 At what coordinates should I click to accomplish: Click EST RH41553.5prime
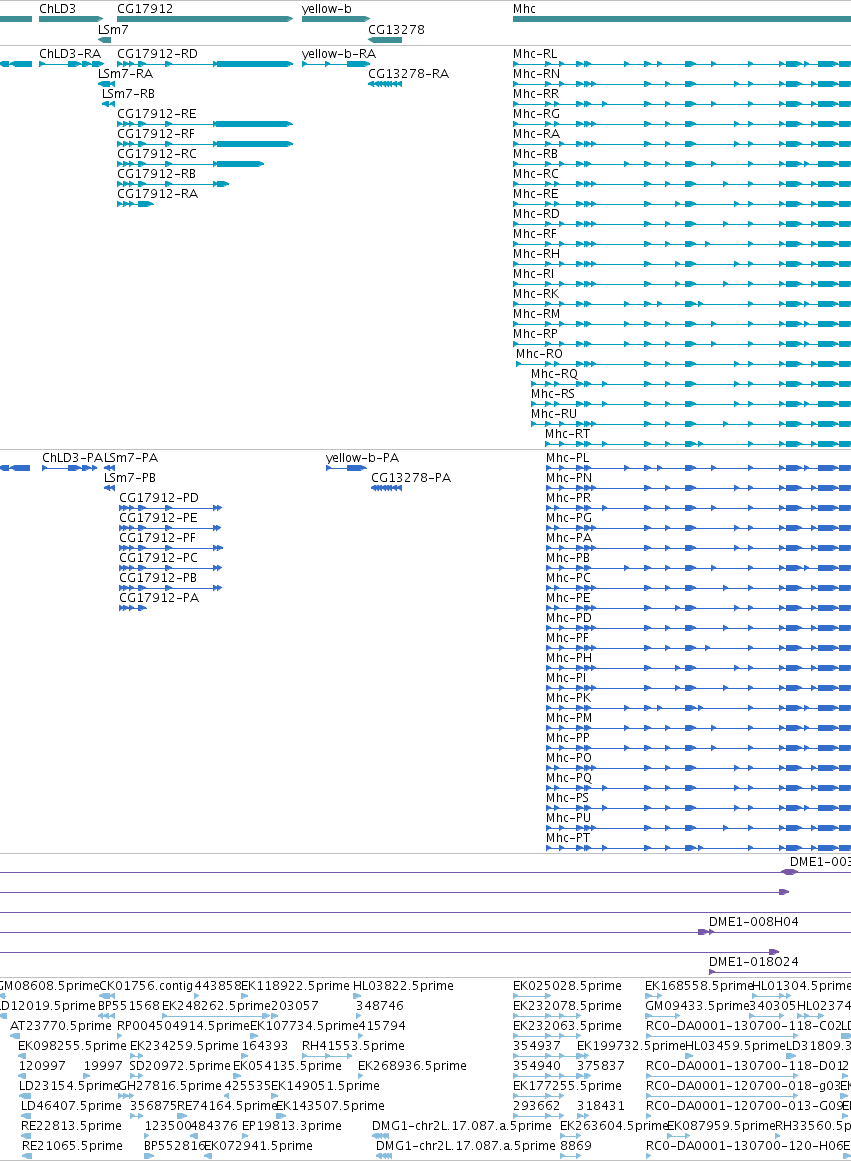[353, 1046]
